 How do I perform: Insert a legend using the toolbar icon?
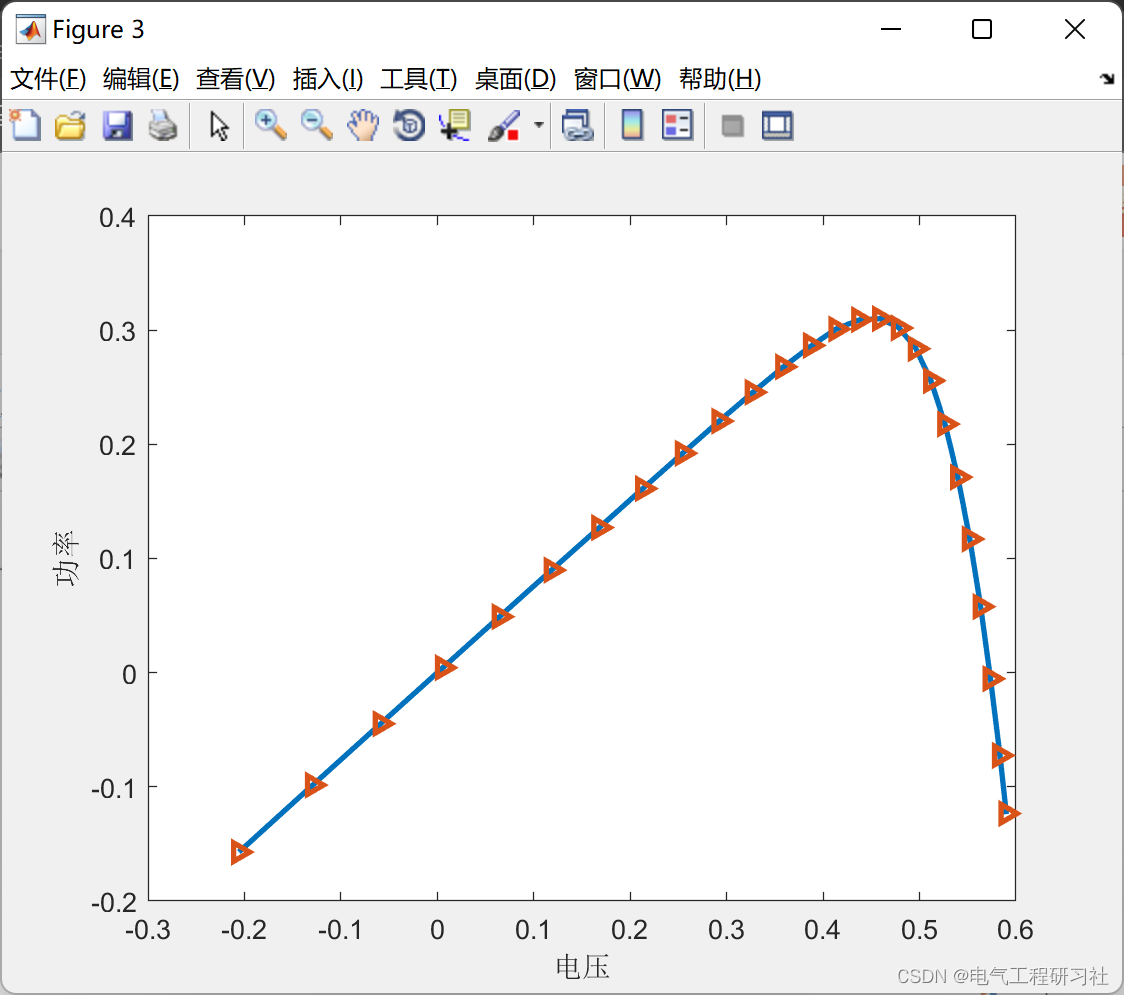coord(677,126)
